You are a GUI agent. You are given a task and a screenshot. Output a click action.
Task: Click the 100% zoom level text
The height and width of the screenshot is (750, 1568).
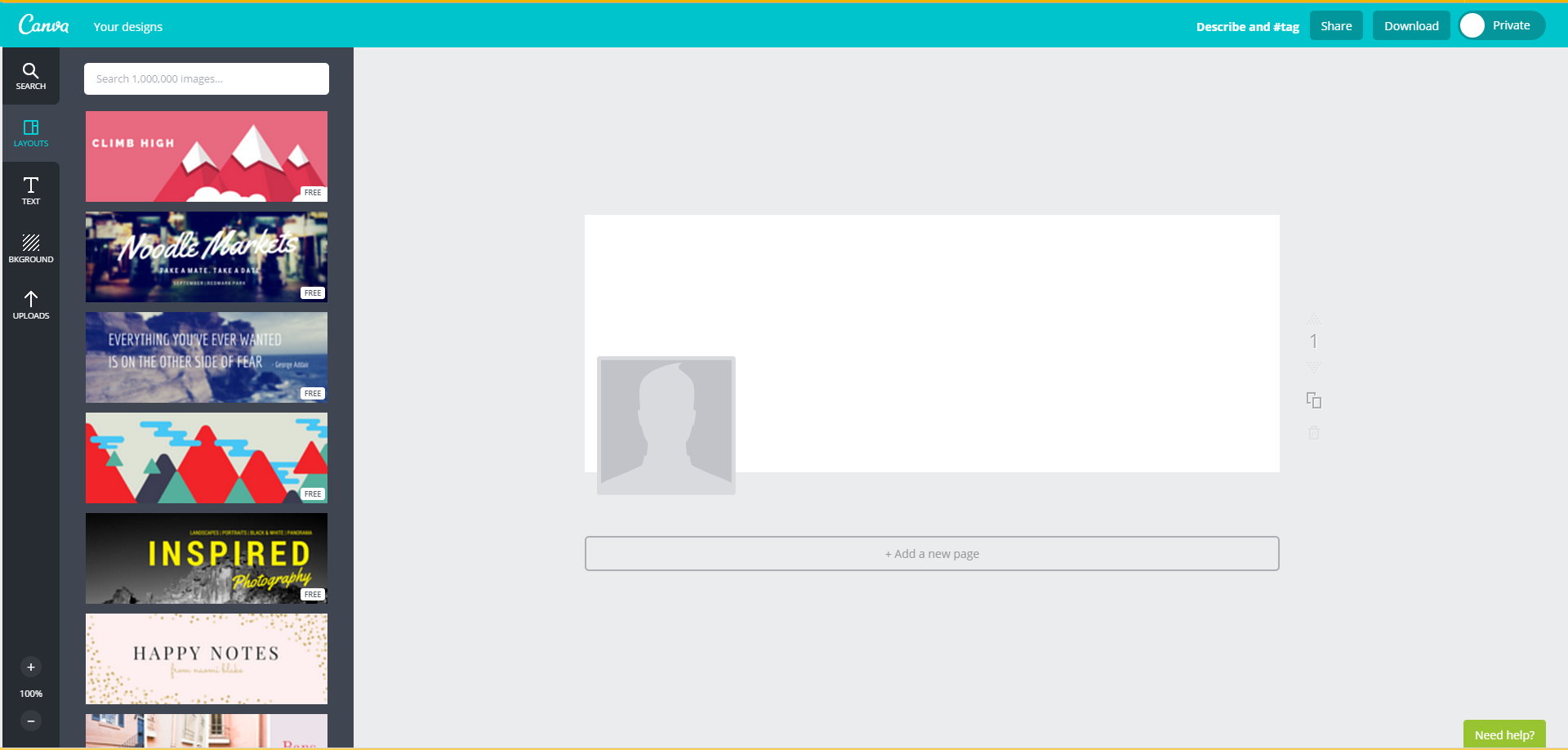[x=31, y=694]
